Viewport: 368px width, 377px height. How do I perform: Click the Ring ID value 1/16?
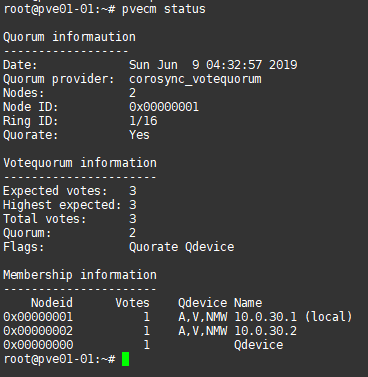click(143, 121)
